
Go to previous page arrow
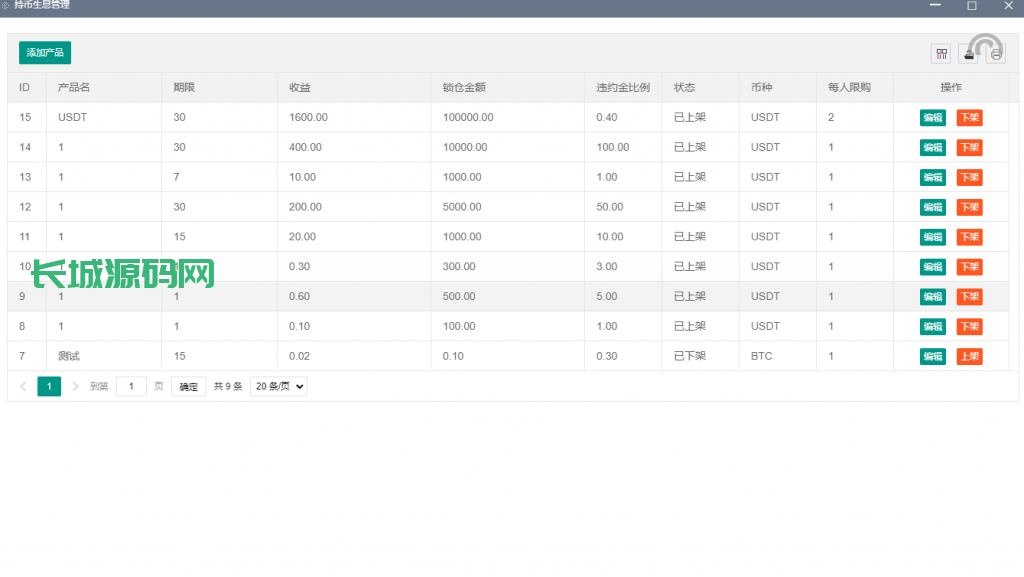pos(23,386)
